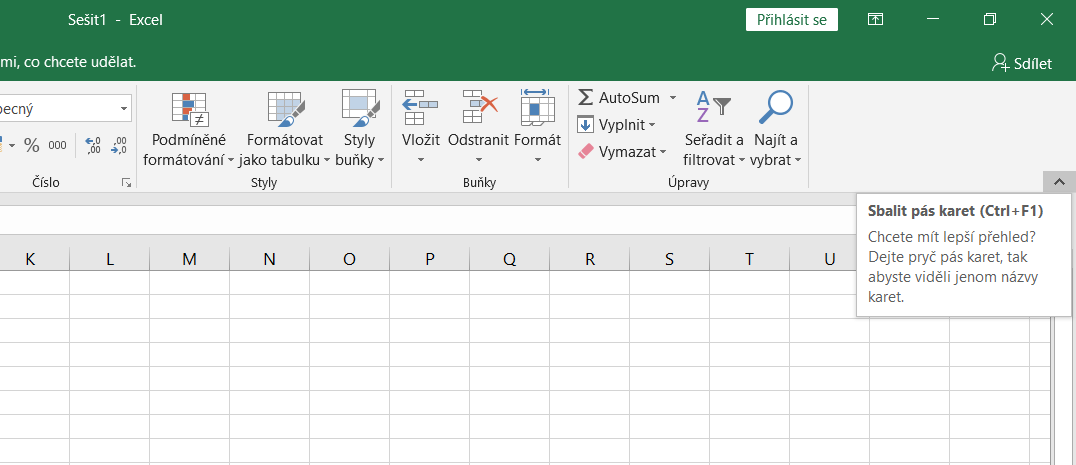
Task: Click the ribbon display options icon
Action: coord(875,20)
